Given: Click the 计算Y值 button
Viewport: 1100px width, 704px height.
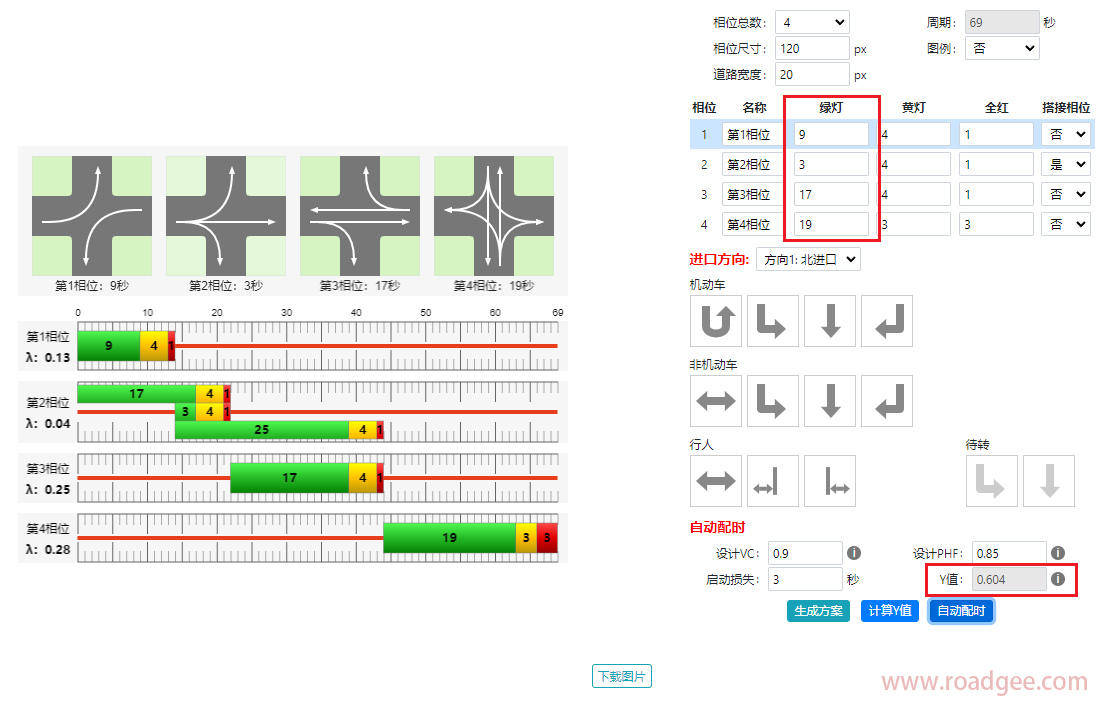Looking at the screenshot, I should tap(889, 611).
